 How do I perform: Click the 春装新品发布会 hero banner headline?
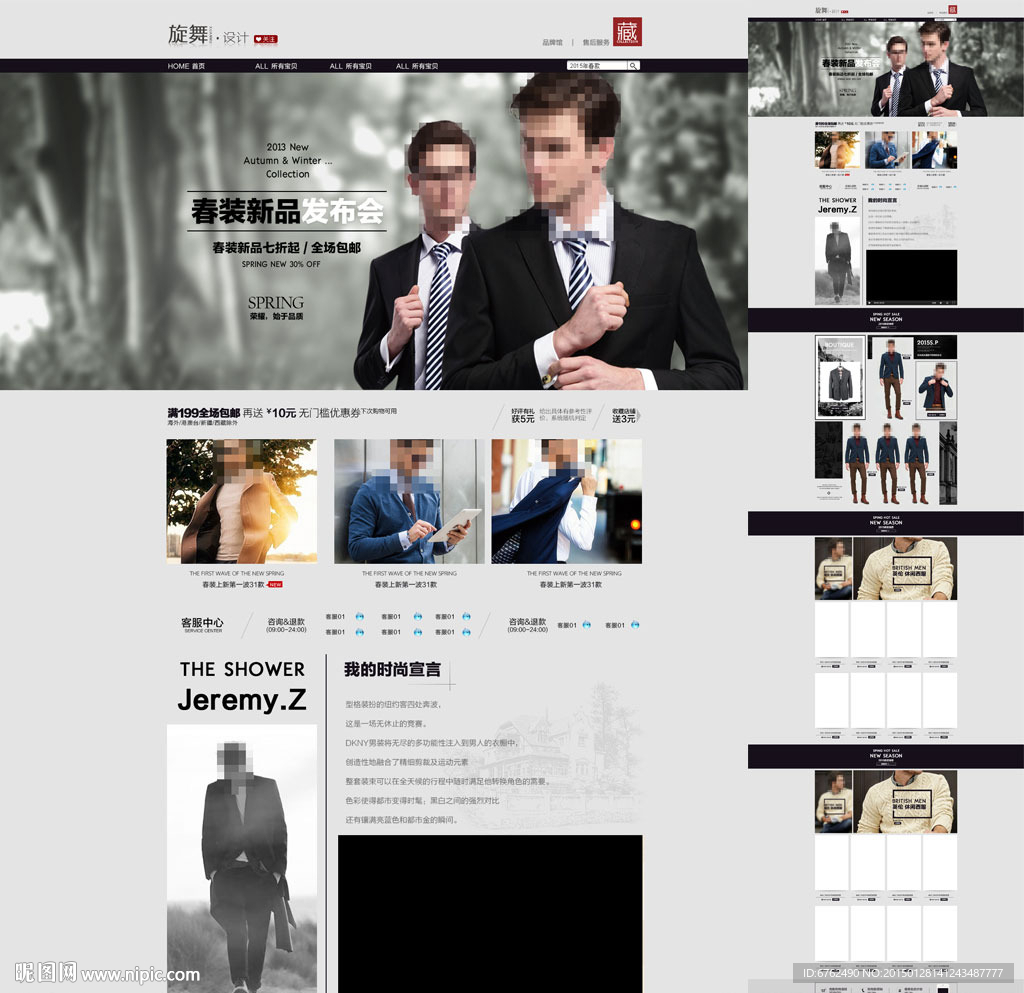coord(287,212)
